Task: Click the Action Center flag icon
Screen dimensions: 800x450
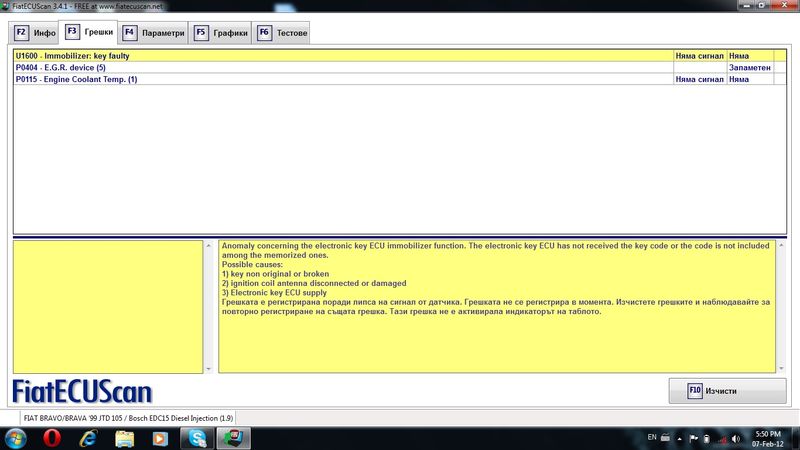Action: pos(693,438)
